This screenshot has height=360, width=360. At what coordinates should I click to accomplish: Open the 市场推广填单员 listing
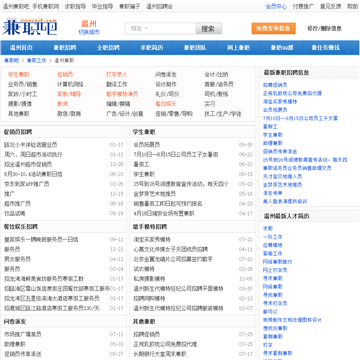pyautogui.click(x=23, y=334)
